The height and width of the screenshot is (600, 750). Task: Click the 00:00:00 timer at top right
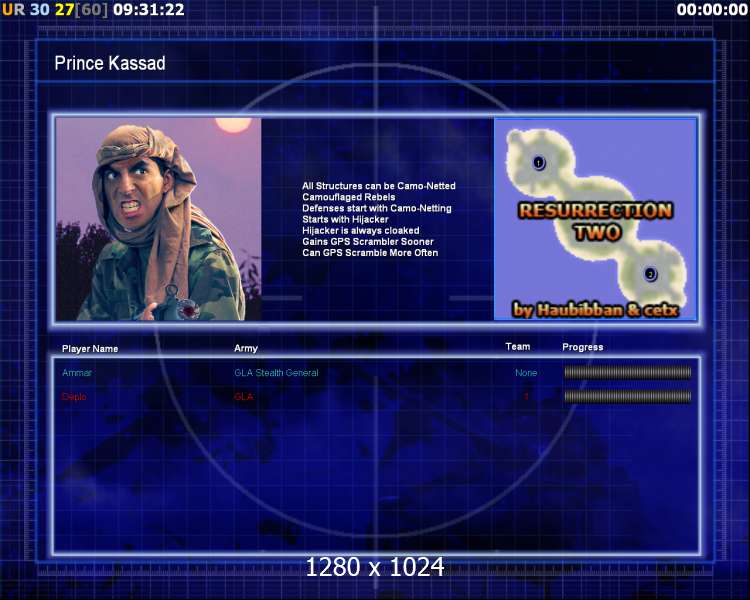coord(712,10)
